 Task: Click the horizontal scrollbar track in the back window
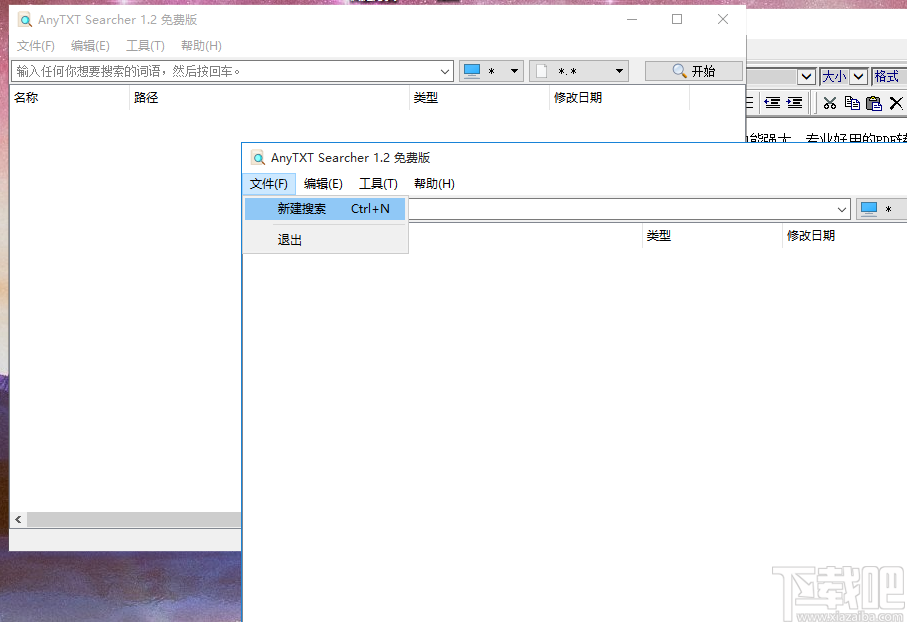(x=134, y=520)
